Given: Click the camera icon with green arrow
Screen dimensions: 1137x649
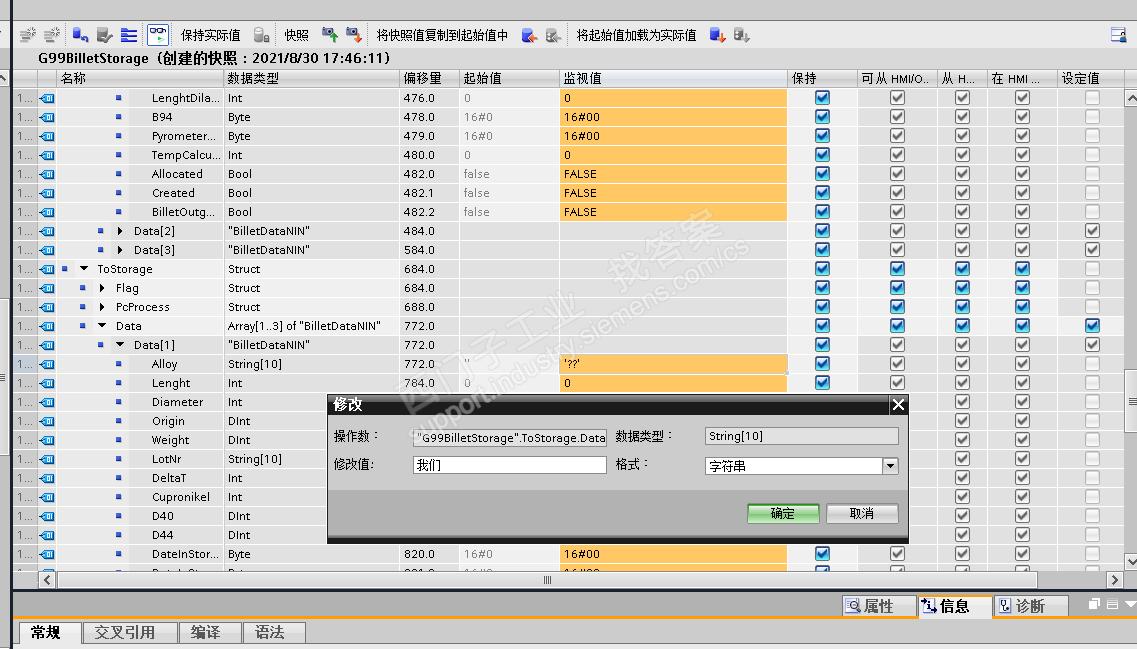Looking at the screenshot, I should (330, 35).
